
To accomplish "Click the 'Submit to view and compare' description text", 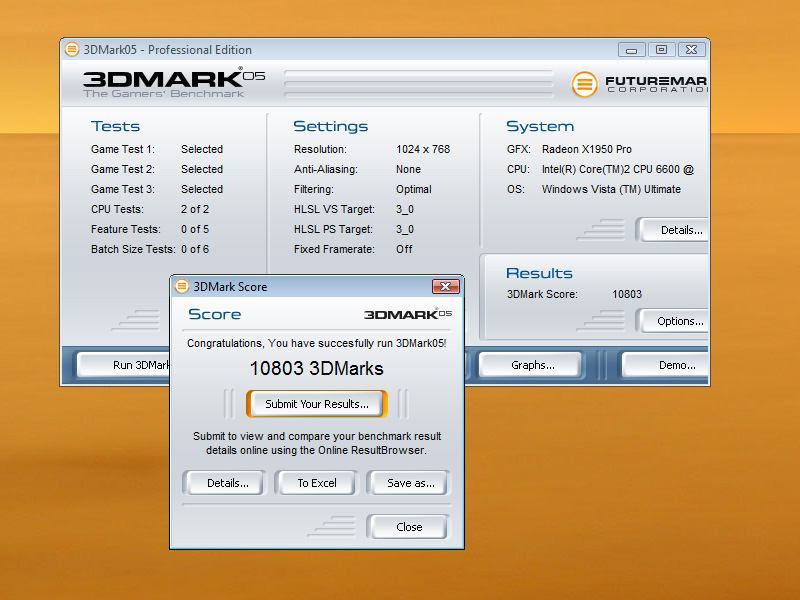I will point(317,443).
